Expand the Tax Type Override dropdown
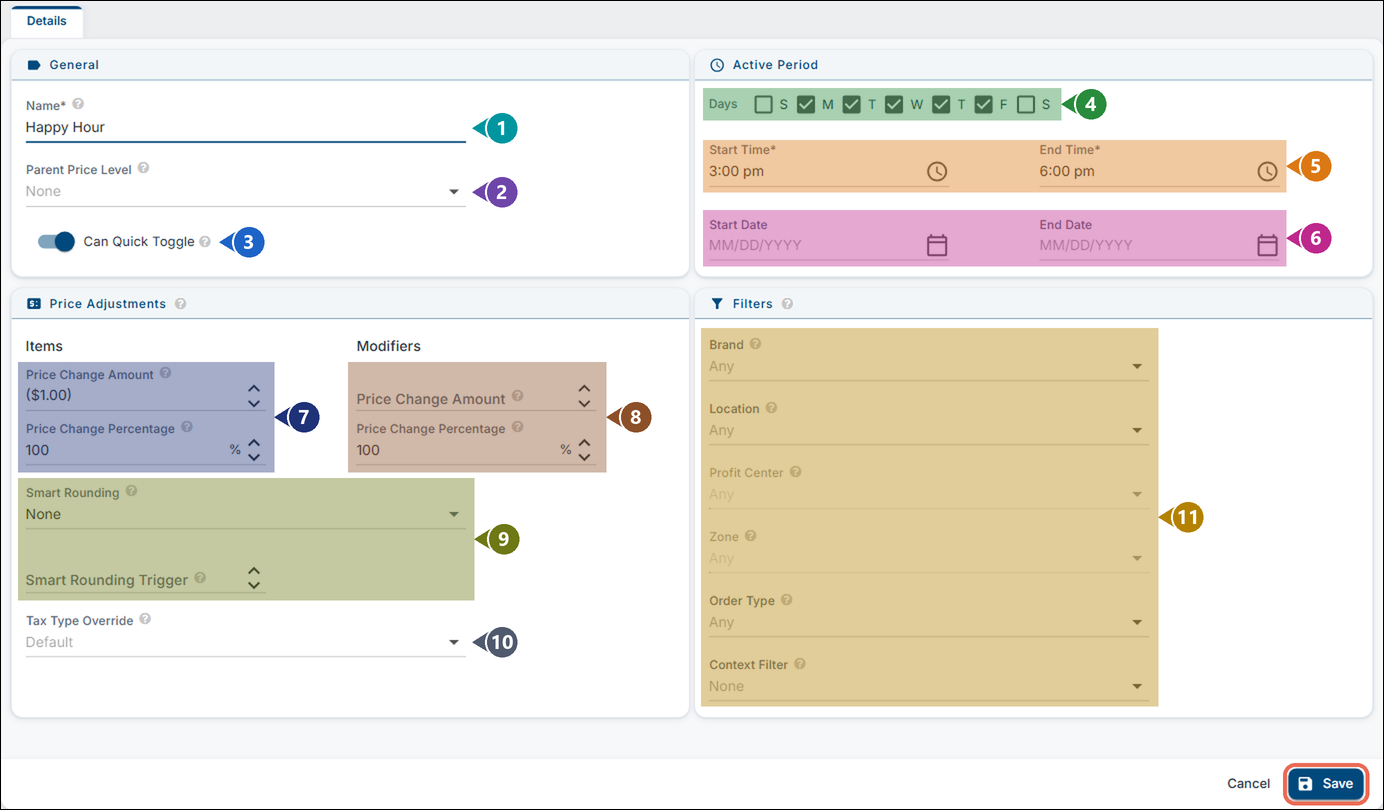 click(x=246, y=642)
